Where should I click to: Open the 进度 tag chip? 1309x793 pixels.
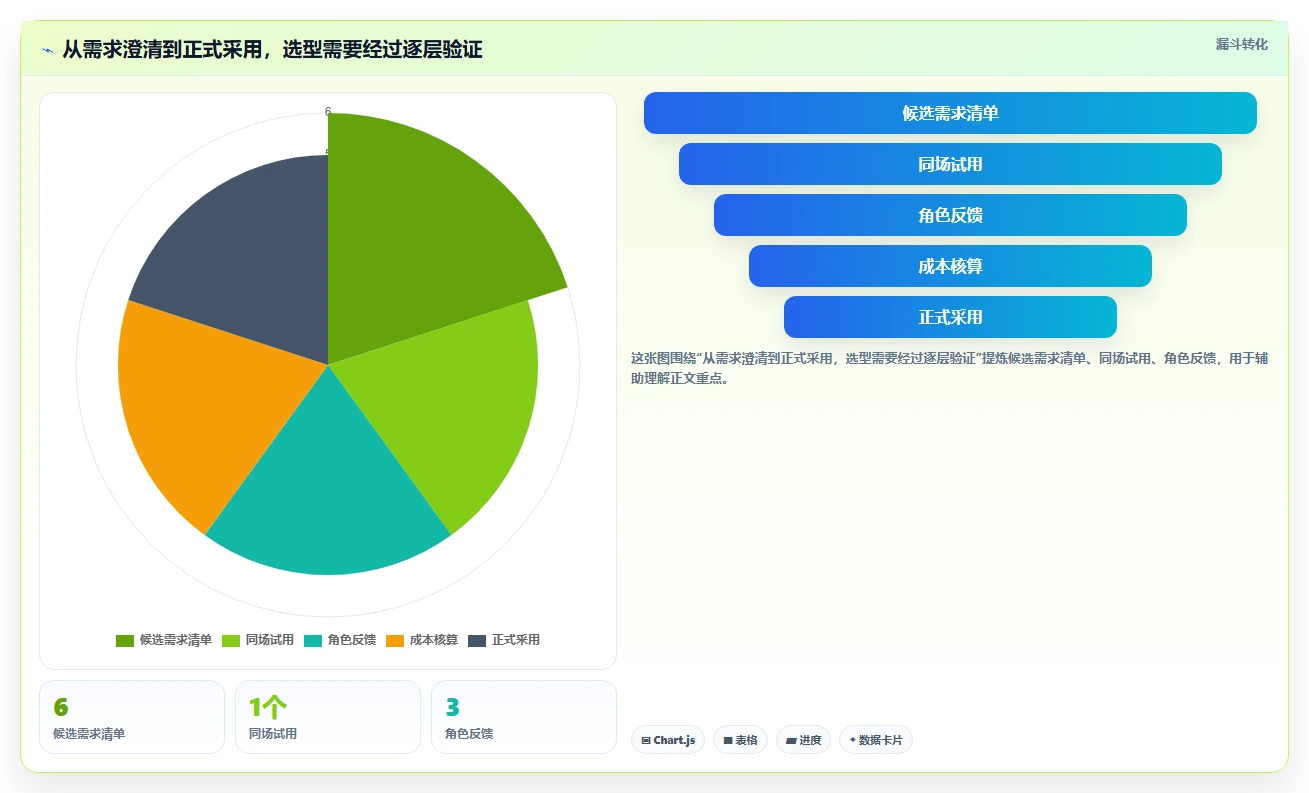pyautogui.click(x=803, y=740)
